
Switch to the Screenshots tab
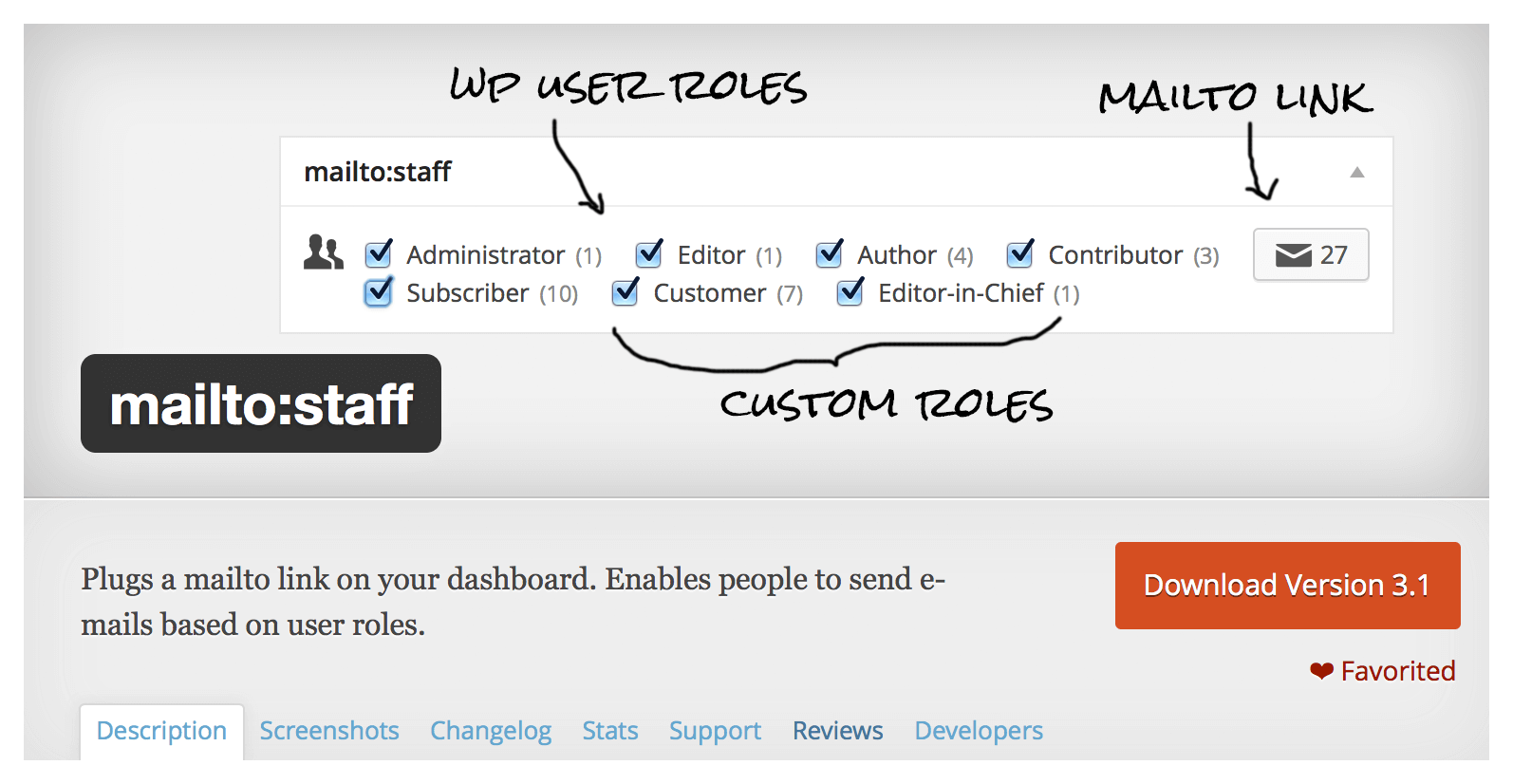point(329,731)
